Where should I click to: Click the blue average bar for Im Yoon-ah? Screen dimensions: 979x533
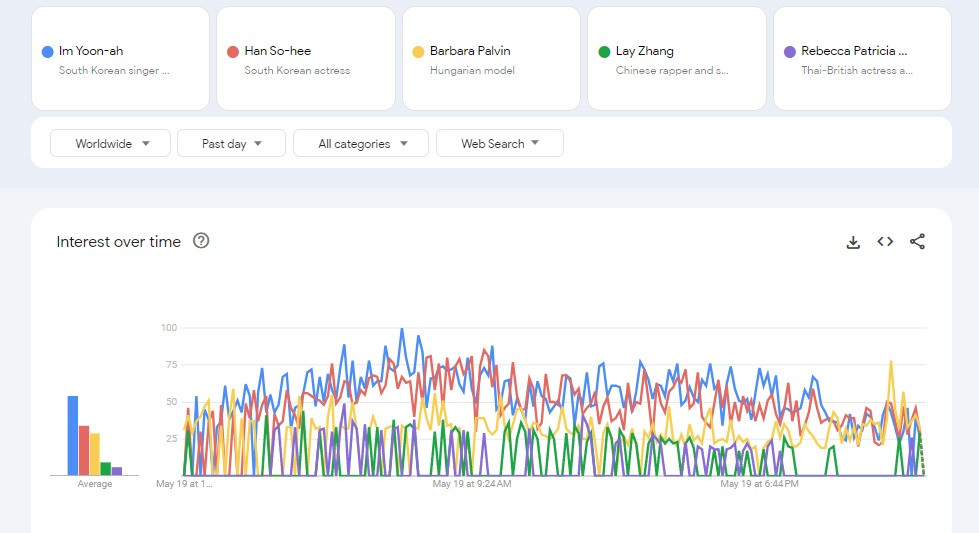[x=73, y=436]
